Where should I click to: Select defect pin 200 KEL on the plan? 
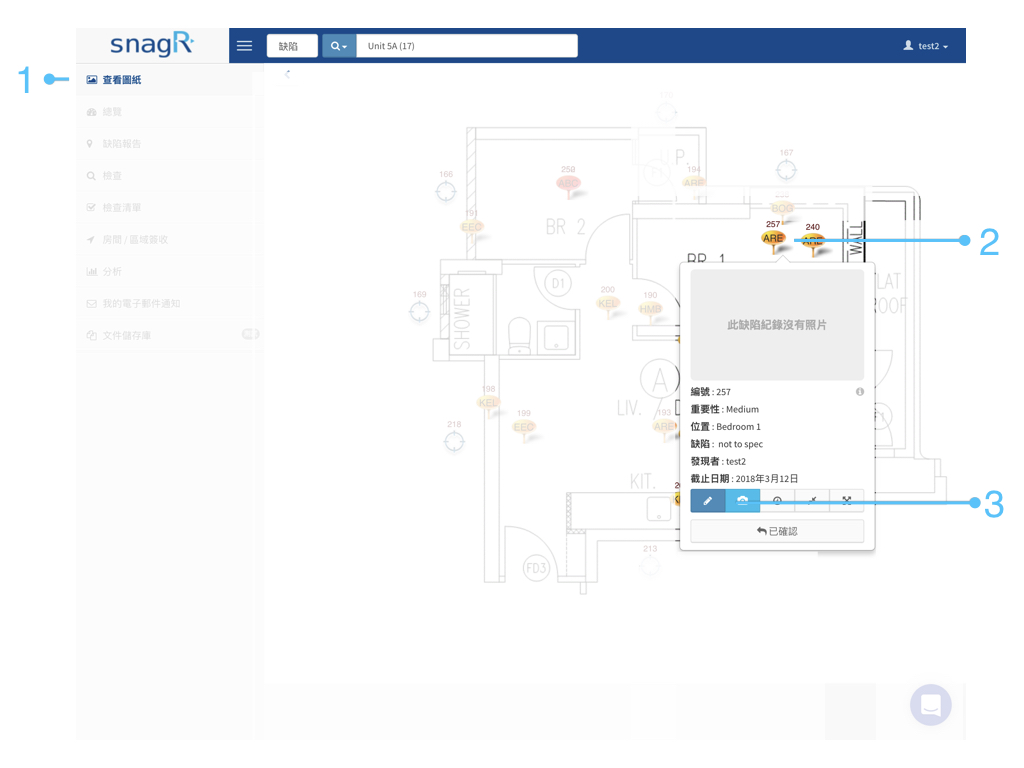tap(607, 303)
